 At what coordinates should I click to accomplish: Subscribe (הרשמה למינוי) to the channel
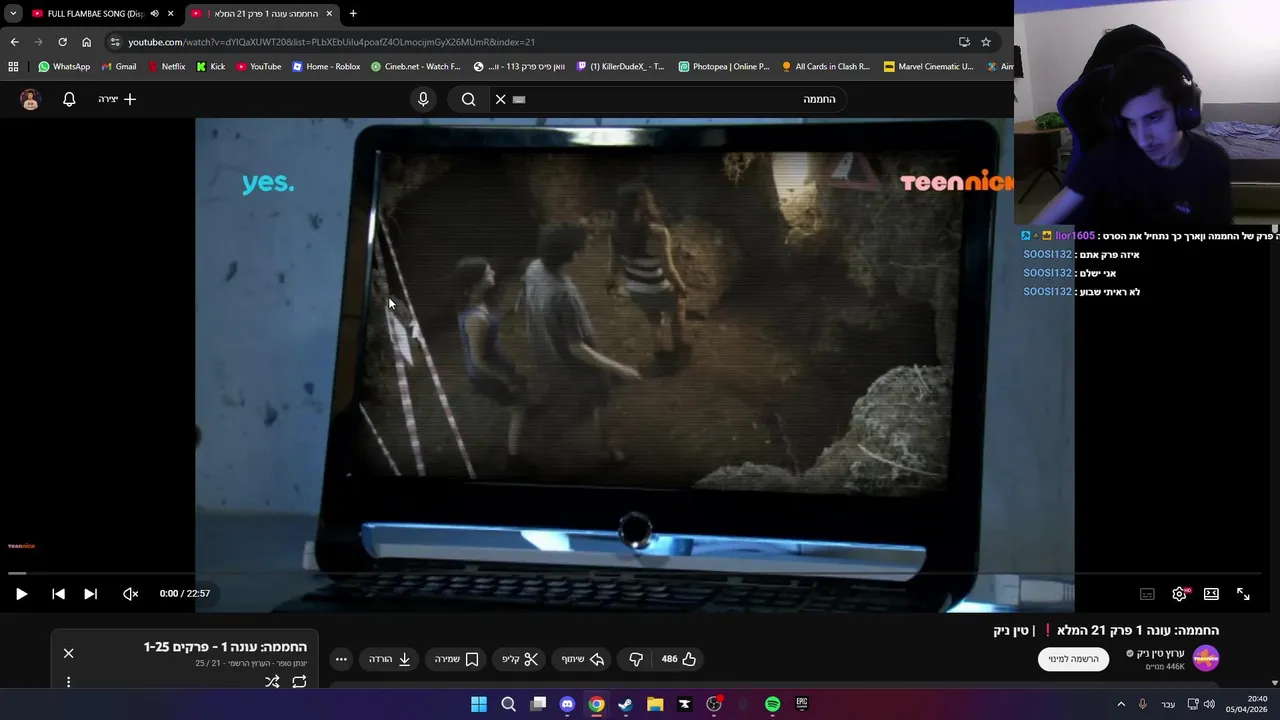pyautogui.click(x=1073, y=659)
